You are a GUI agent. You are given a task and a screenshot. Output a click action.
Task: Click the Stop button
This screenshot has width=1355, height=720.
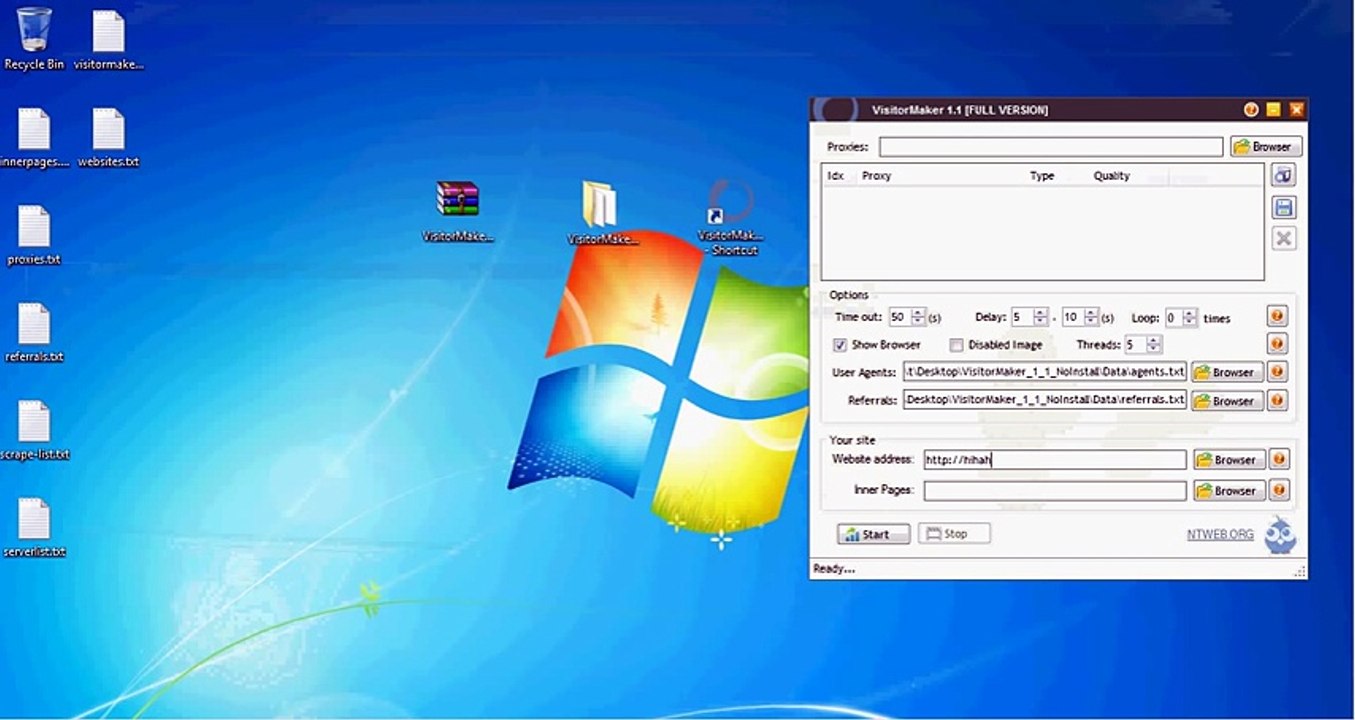954,534
